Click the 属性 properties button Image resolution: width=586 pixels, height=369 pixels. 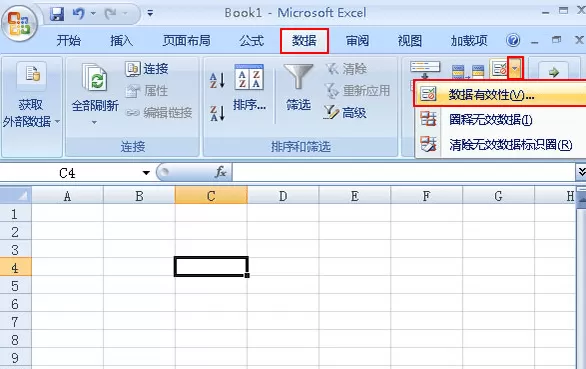pos(147,90)
